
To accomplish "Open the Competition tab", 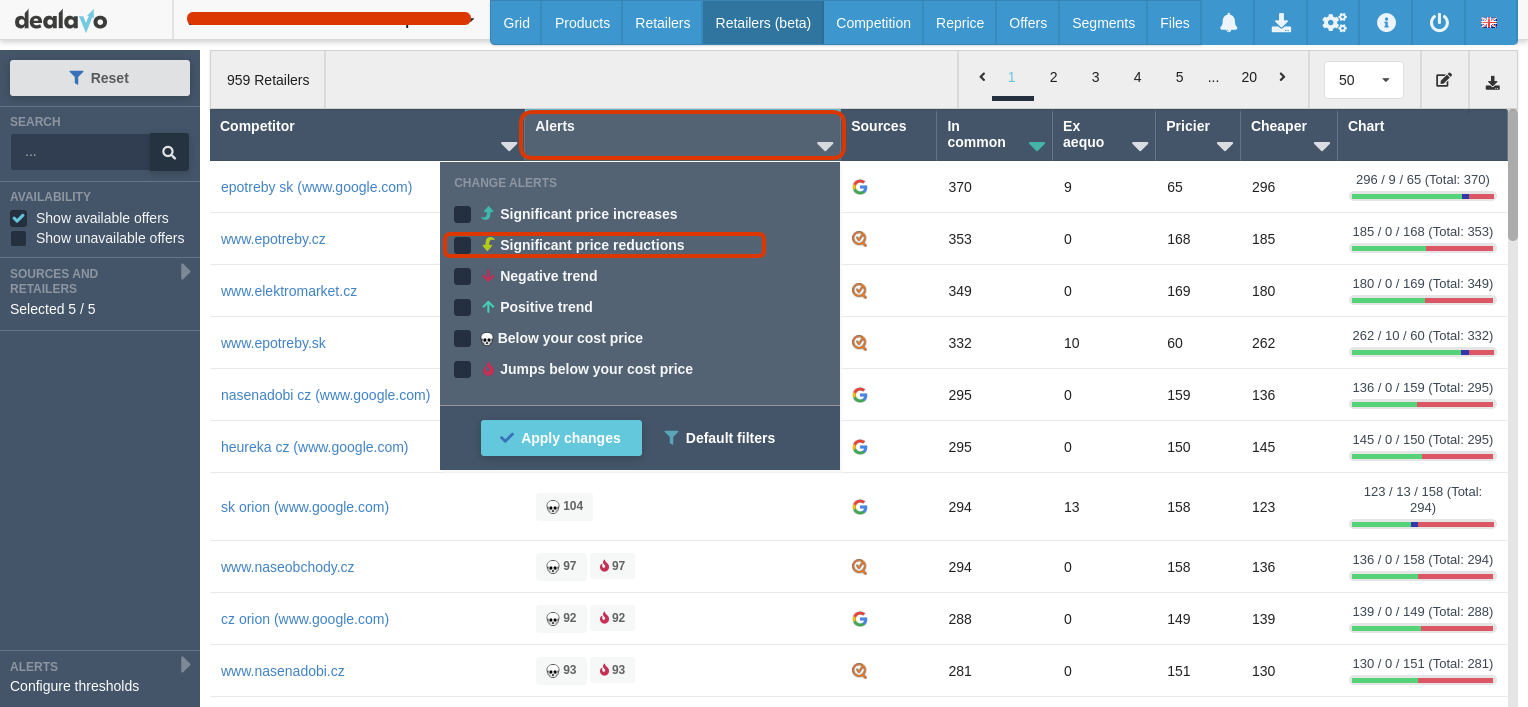I will click(x=873, y=23).
